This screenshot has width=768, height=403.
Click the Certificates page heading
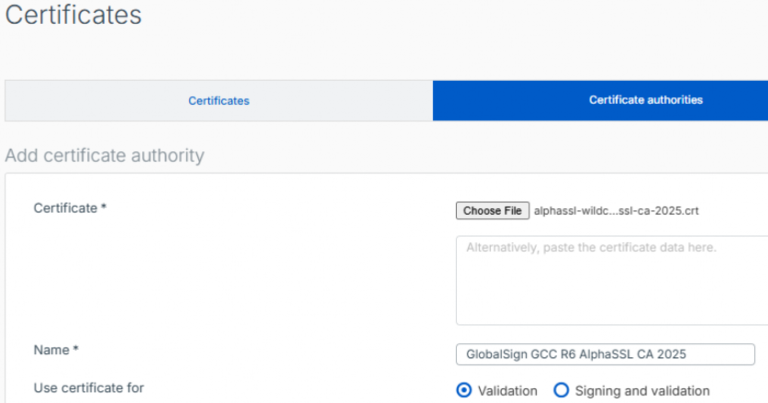[73, 16]
